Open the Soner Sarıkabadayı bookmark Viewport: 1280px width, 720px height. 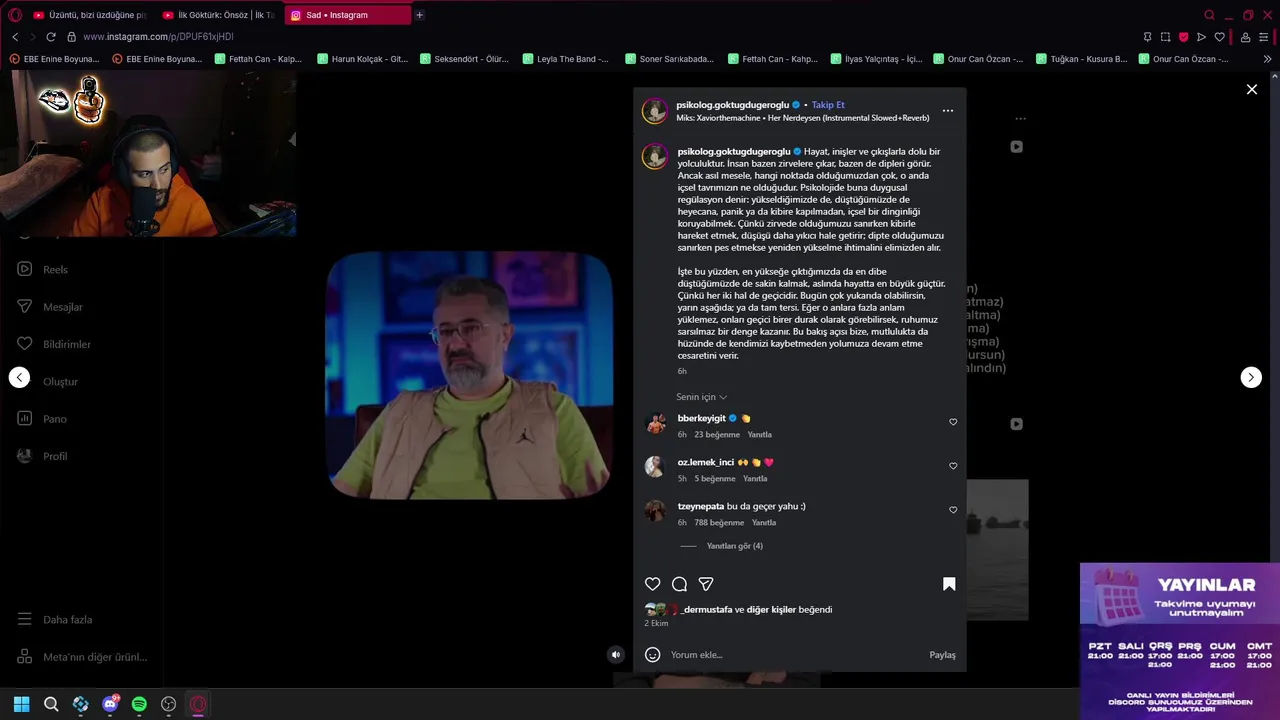click(669, 59)
